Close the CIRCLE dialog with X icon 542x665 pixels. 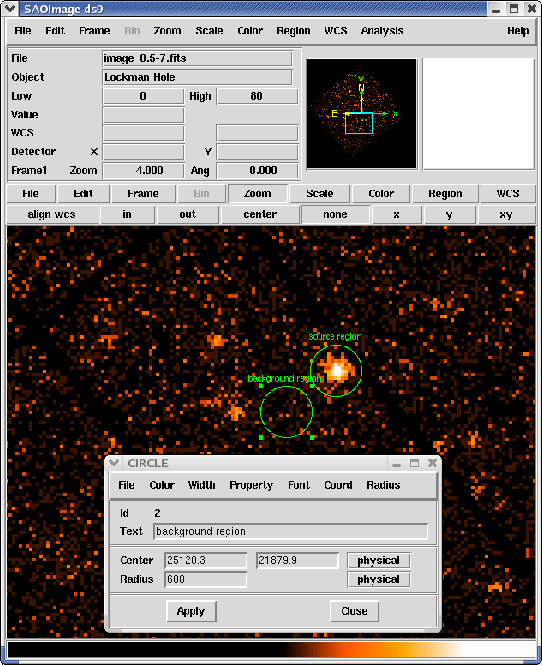point(432,463)
